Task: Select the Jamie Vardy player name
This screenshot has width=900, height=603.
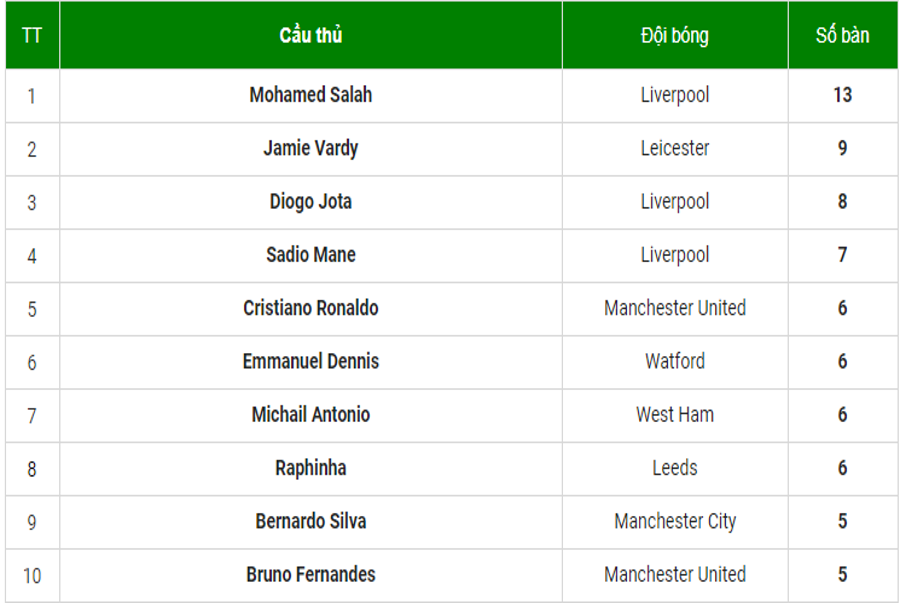Action: coord(311,149)
